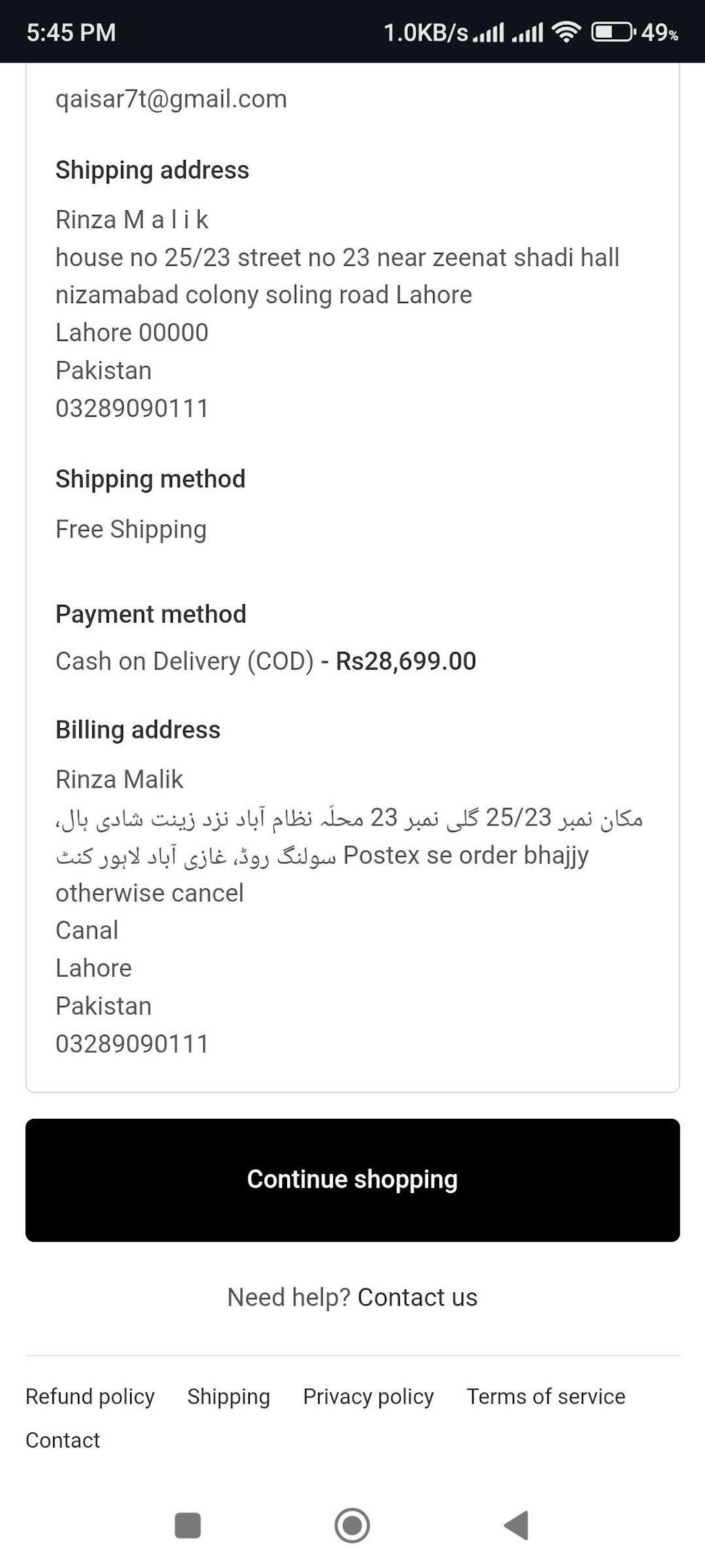Tap the battery status icon
Image resolution: width=705 pixels, height=1568 pixels.
(613, 32)
